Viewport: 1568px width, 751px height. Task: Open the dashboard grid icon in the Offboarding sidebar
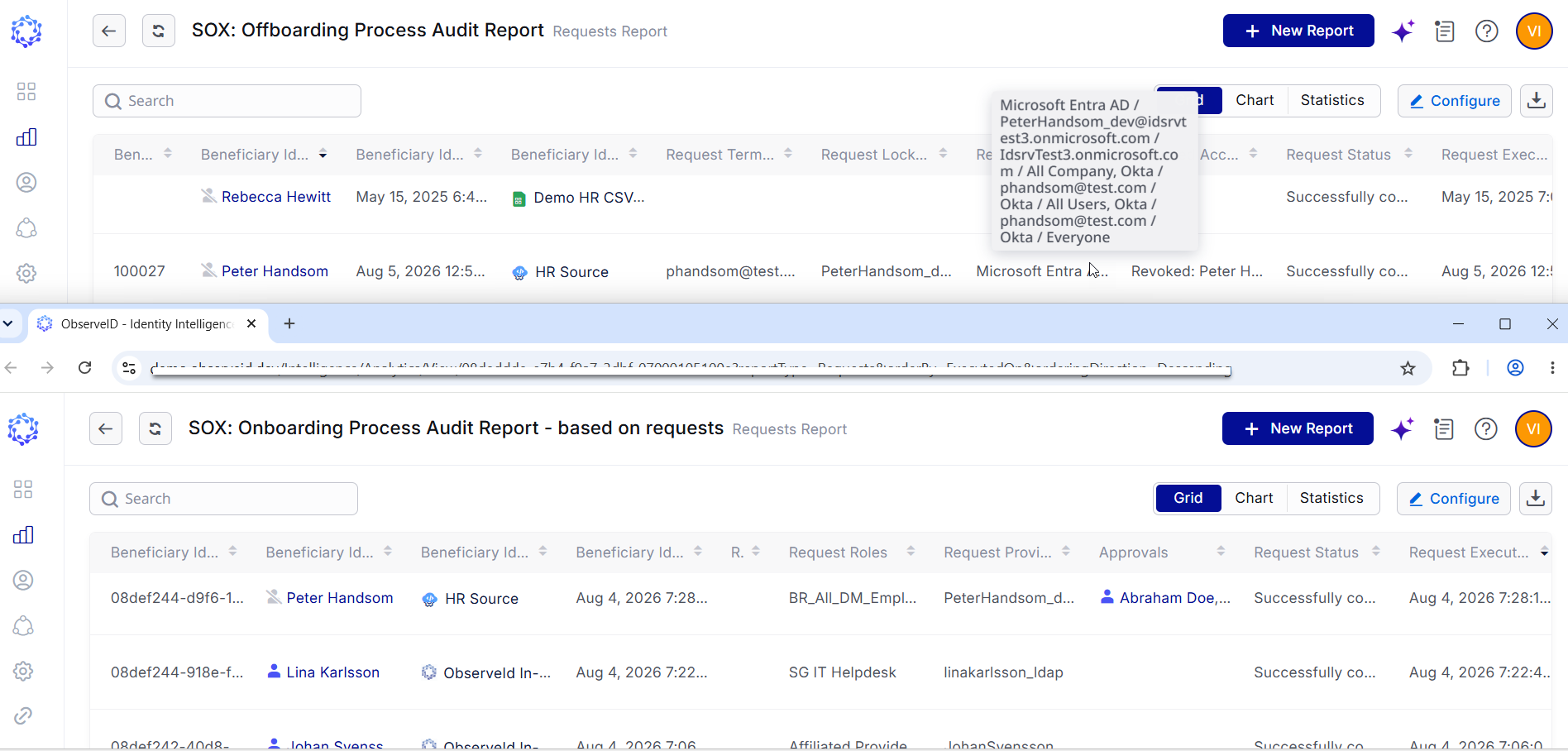[26, 91]
